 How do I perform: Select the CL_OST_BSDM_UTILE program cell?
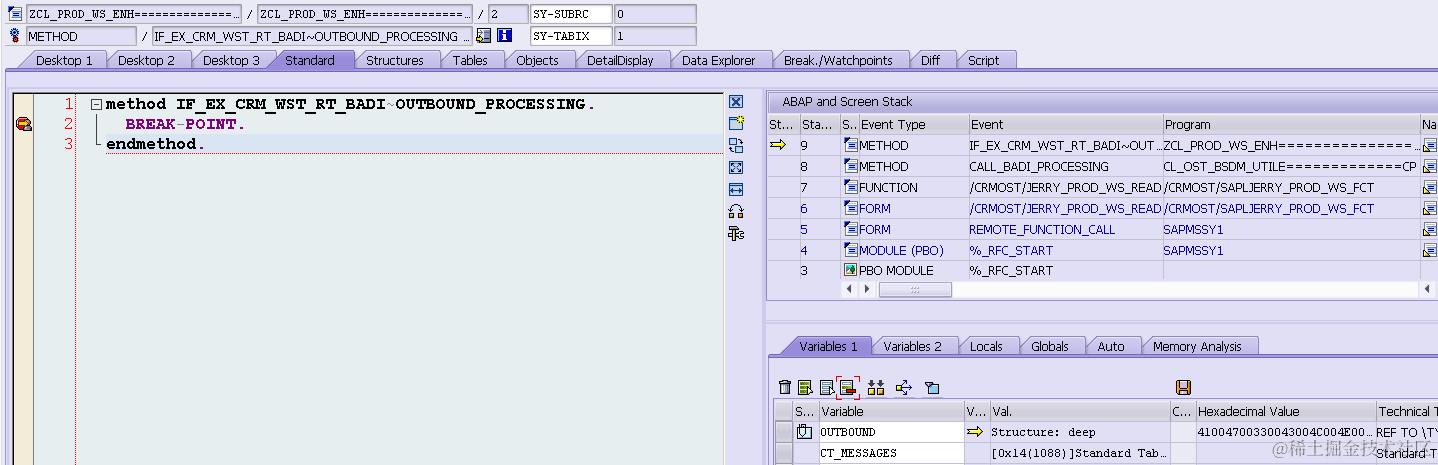(x=1291, y=167)
